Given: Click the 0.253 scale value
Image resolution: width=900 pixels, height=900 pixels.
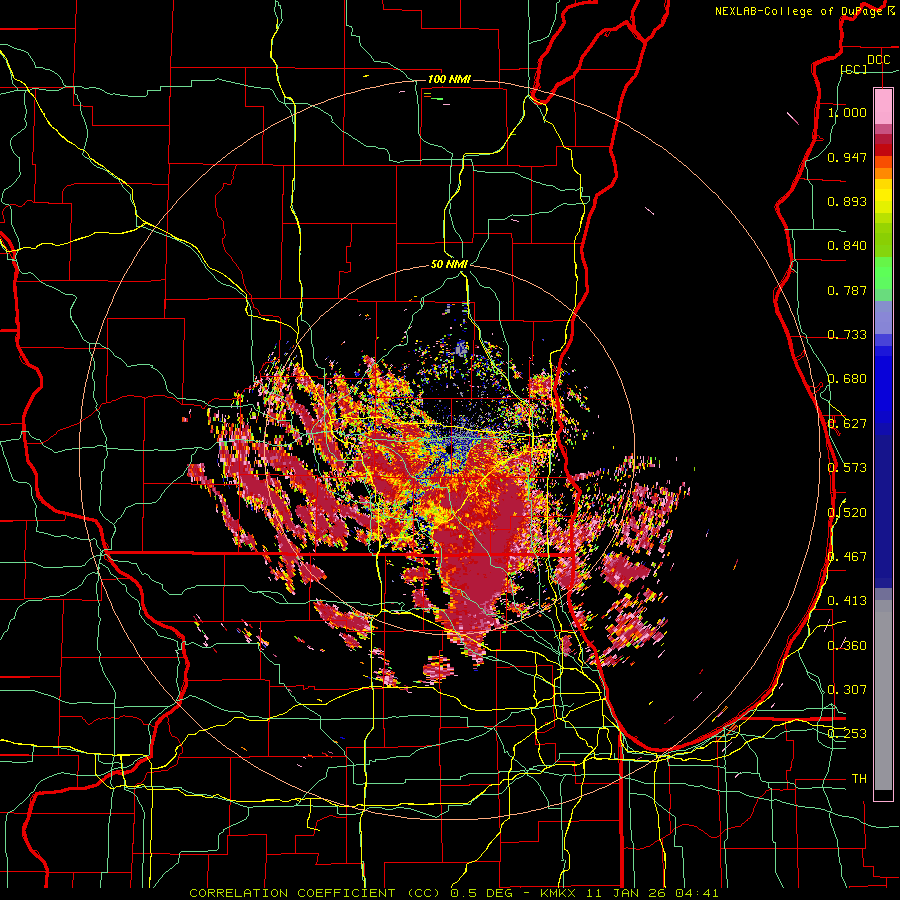Looking at the screenshot, I should (847, 734).
